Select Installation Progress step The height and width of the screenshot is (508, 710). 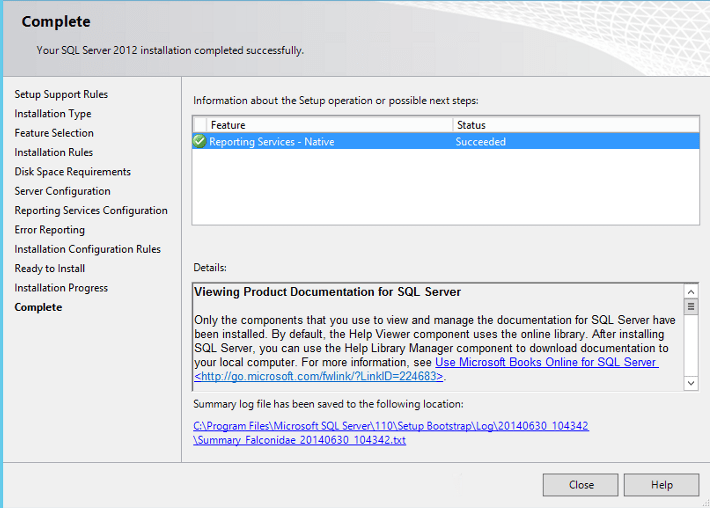pyautogui.click(x=61, y=288)
